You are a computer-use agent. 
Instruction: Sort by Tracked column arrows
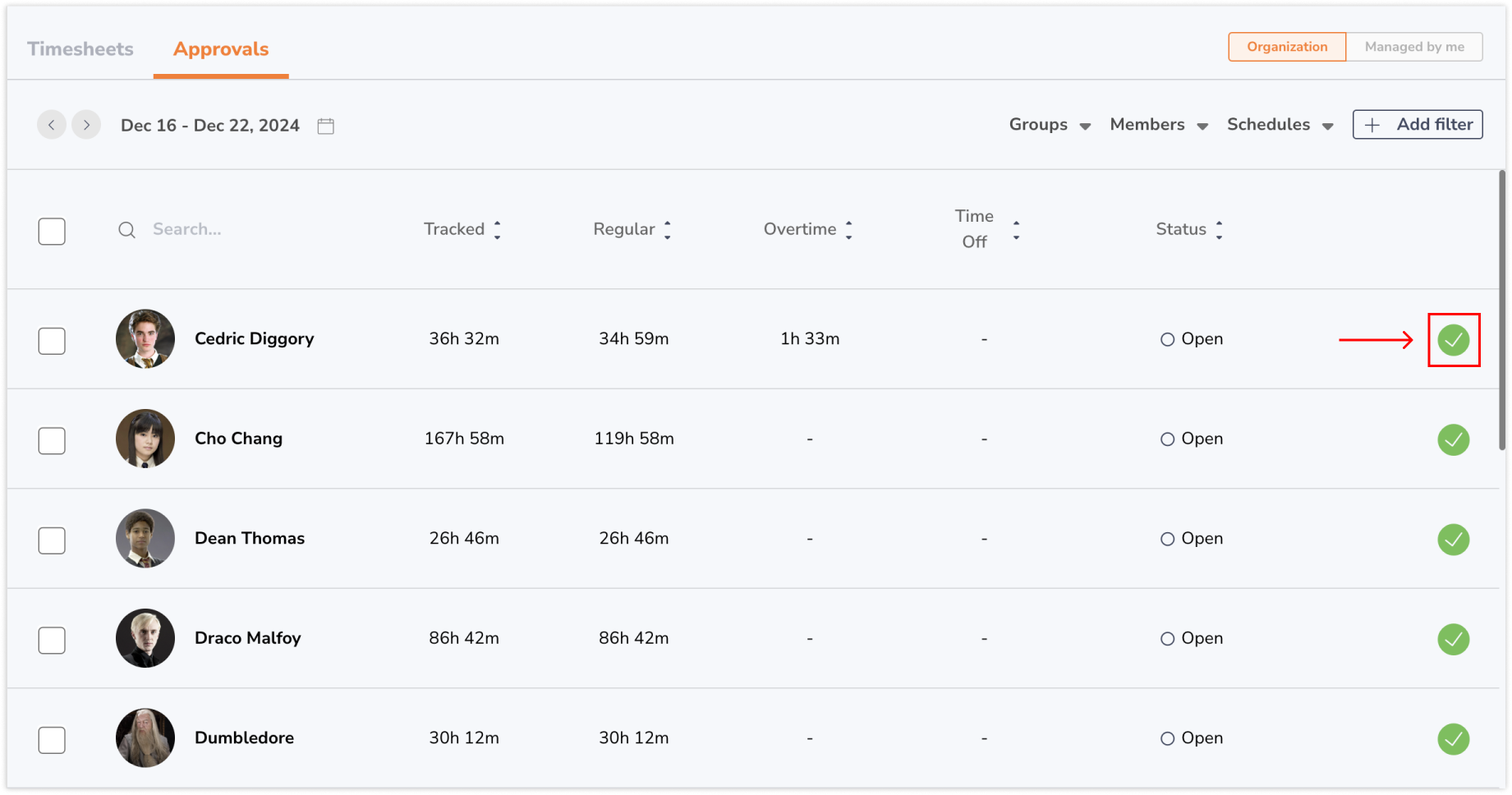point(497,230)
